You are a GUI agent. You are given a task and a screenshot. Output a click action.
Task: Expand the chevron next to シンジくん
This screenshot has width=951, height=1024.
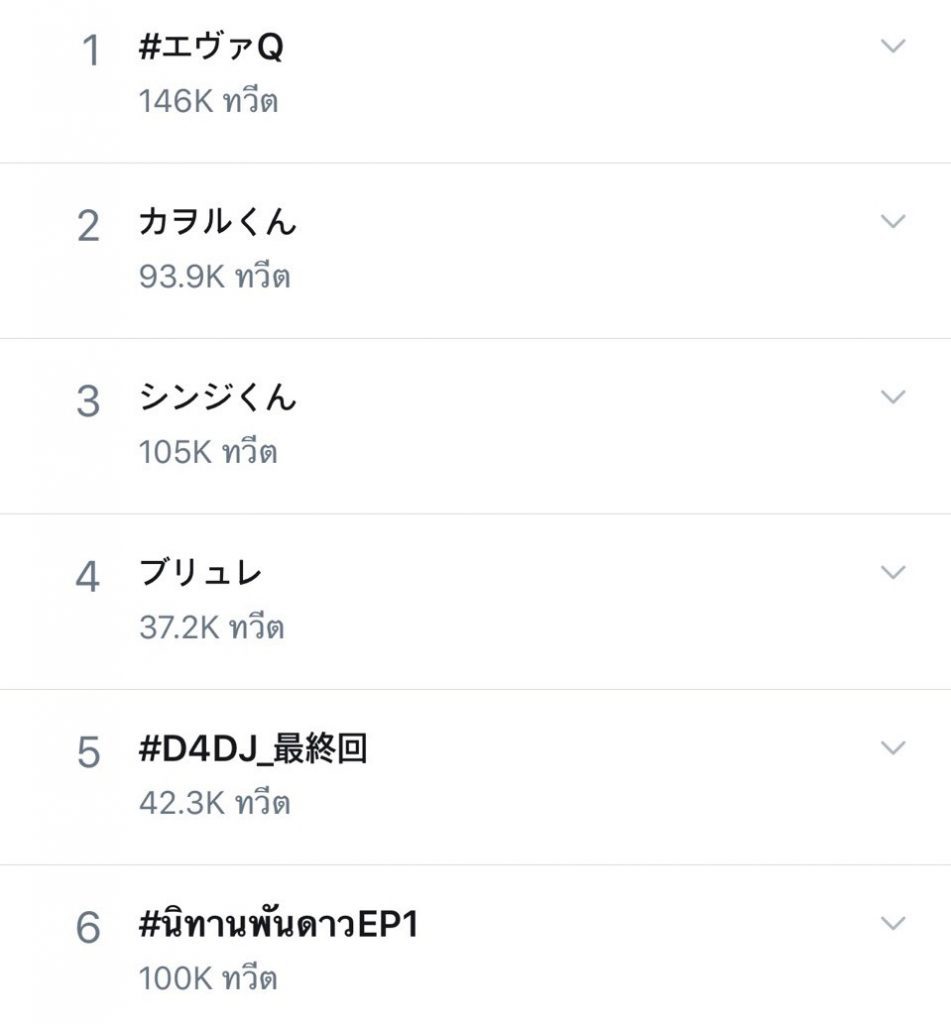893,397
